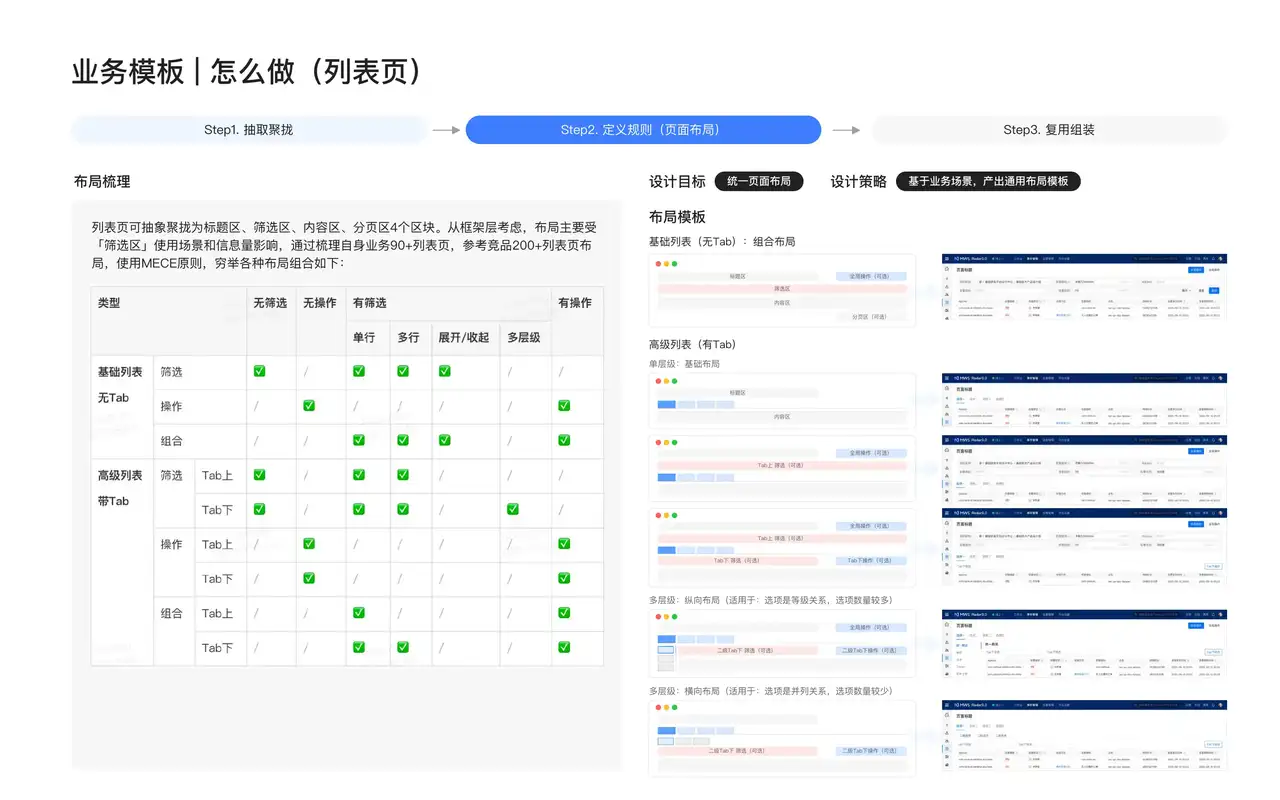Click the 有筛选 column header
1280x800 pixels.
(449, 303)
